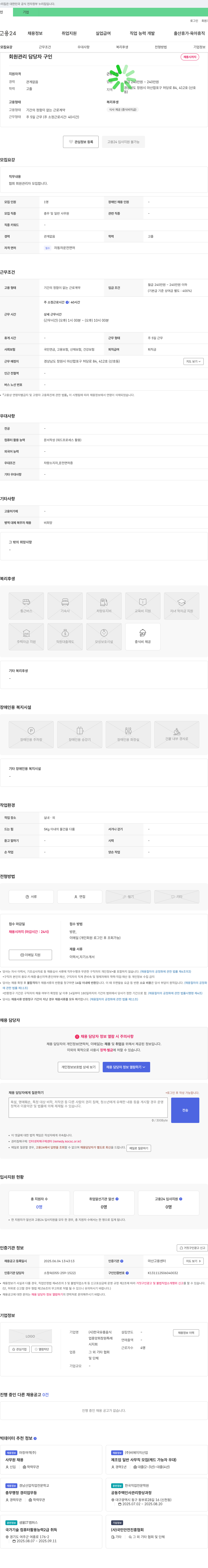
Task: Open the 취업지원 menu
Action: (x=69, y=34)
